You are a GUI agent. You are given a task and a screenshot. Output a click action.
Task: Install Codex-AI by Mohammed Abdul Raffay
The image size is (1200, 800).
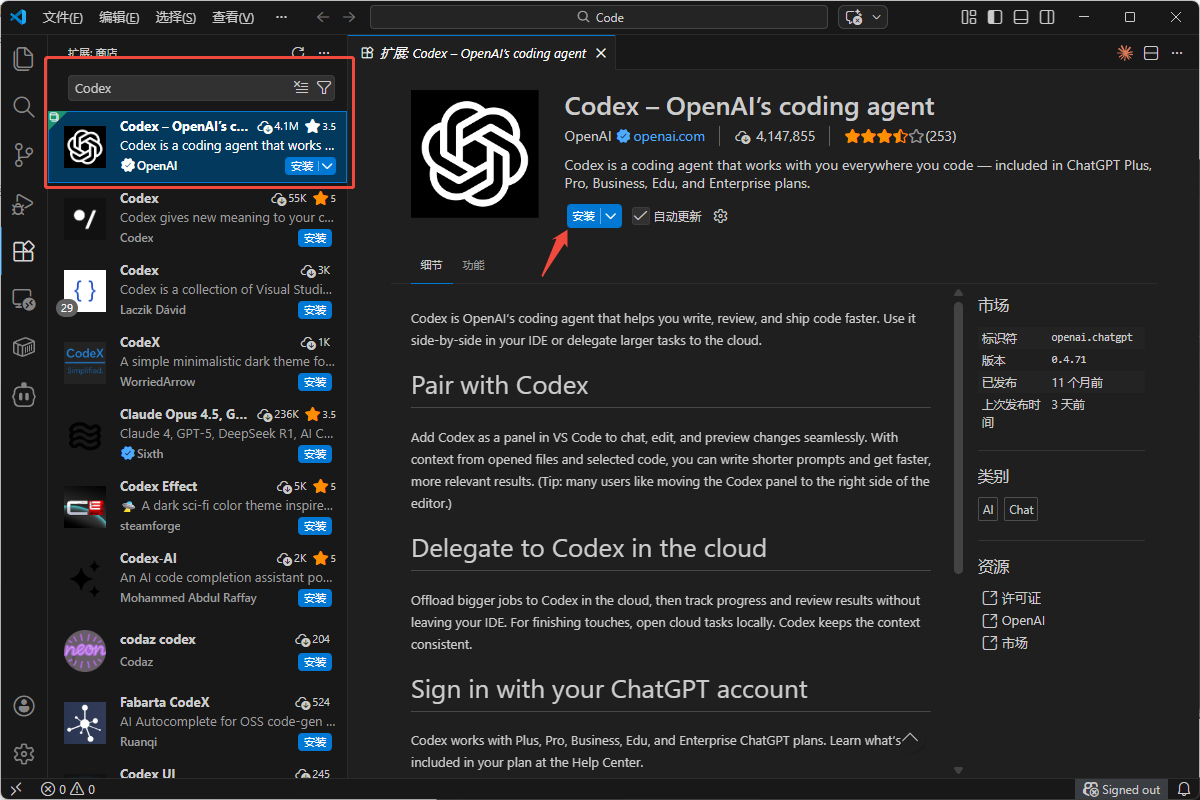click(x=315, y=598)
